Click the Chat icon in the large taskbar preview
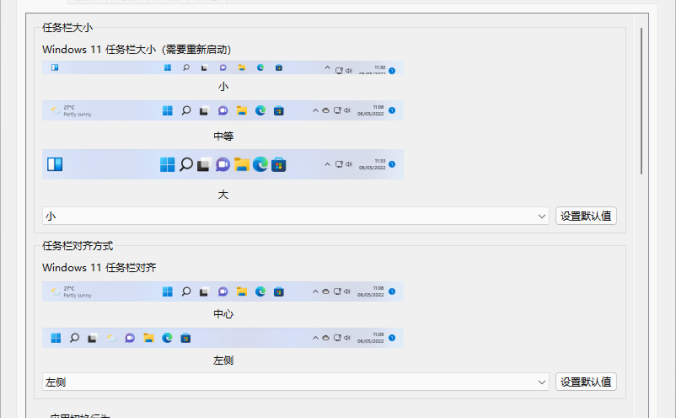The image size is (676, 418). click(223, 165)
